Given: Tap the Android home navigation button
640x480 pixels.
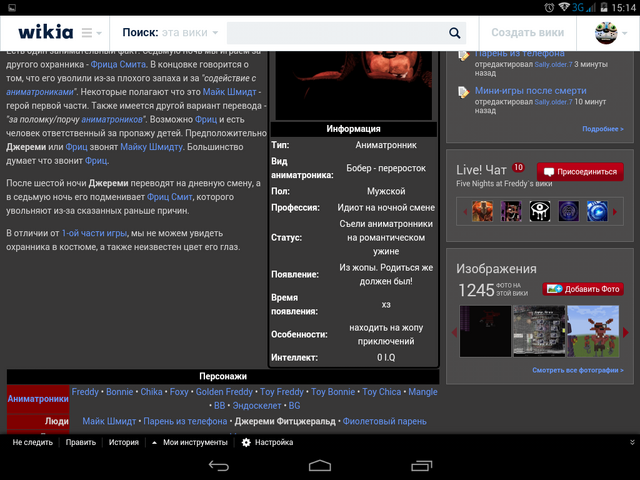Looking at the screenshot, I should coord(320,466).
